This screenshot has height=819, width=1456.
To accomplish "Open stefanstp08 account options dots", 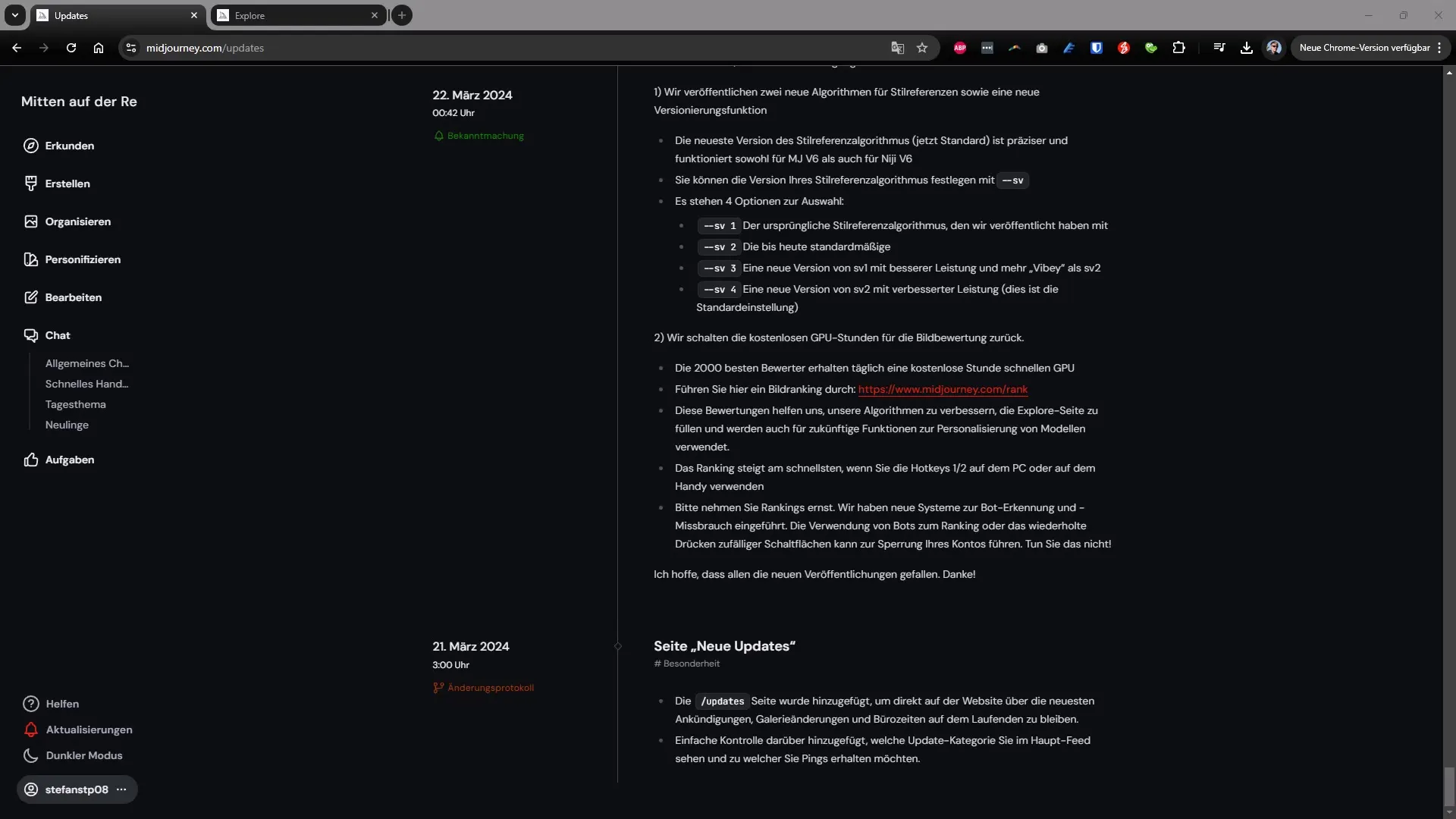I will (121, 789).
